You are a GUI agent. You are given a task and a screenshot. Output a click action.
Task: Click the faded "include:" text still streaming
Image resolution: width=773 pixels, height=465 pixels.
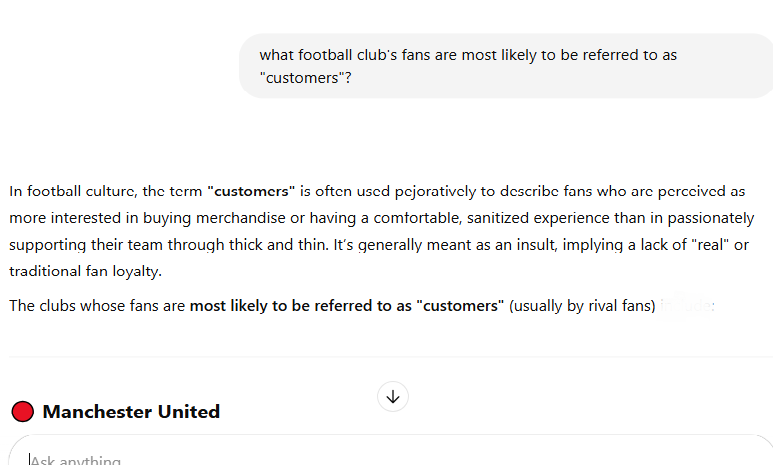pyautogui.click(x=687, y=306)
